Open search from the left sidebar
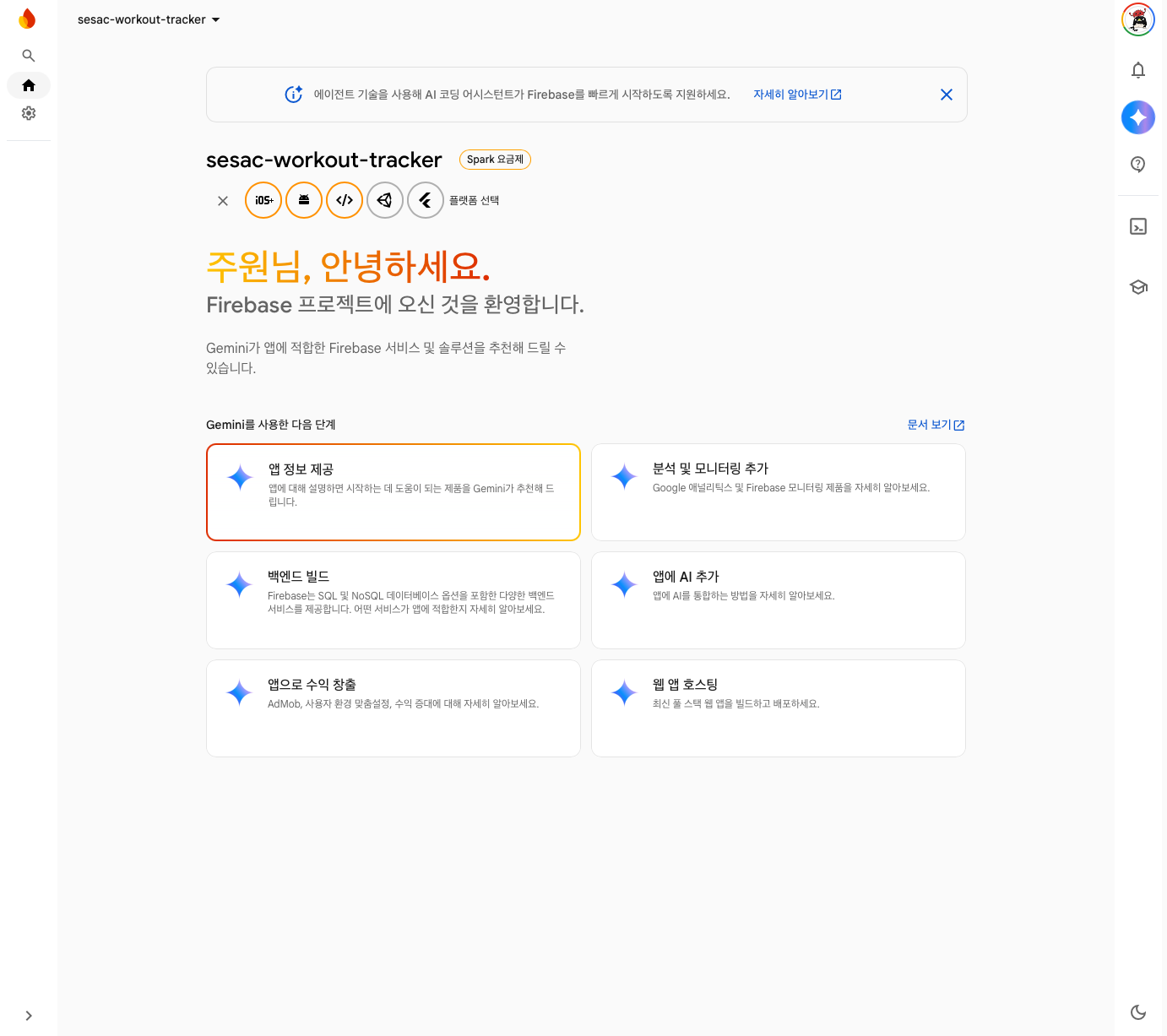The image size is (1167, 1036). 29,56
